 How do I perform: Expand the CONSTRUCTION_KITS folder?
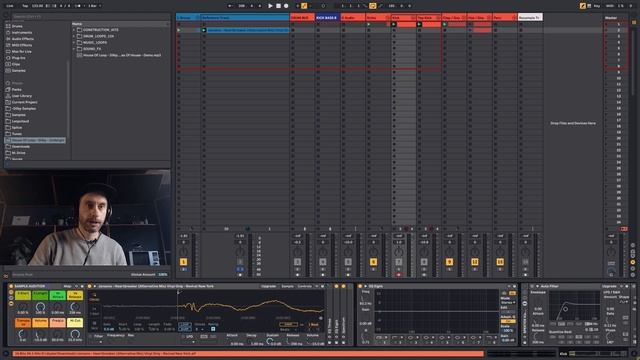[74, 30]
